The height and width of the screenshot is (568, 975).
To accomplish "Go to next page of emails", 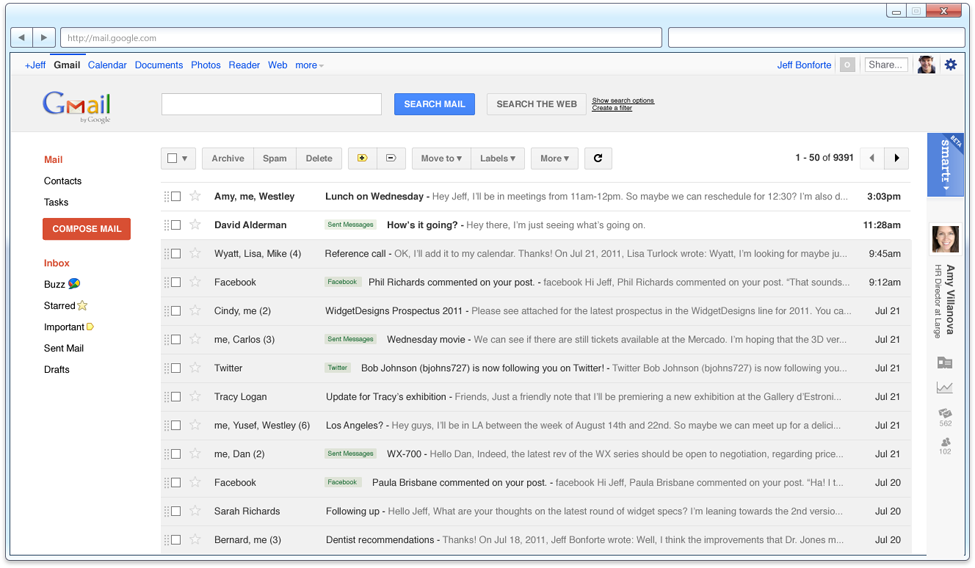I will [x=897, y=158].
